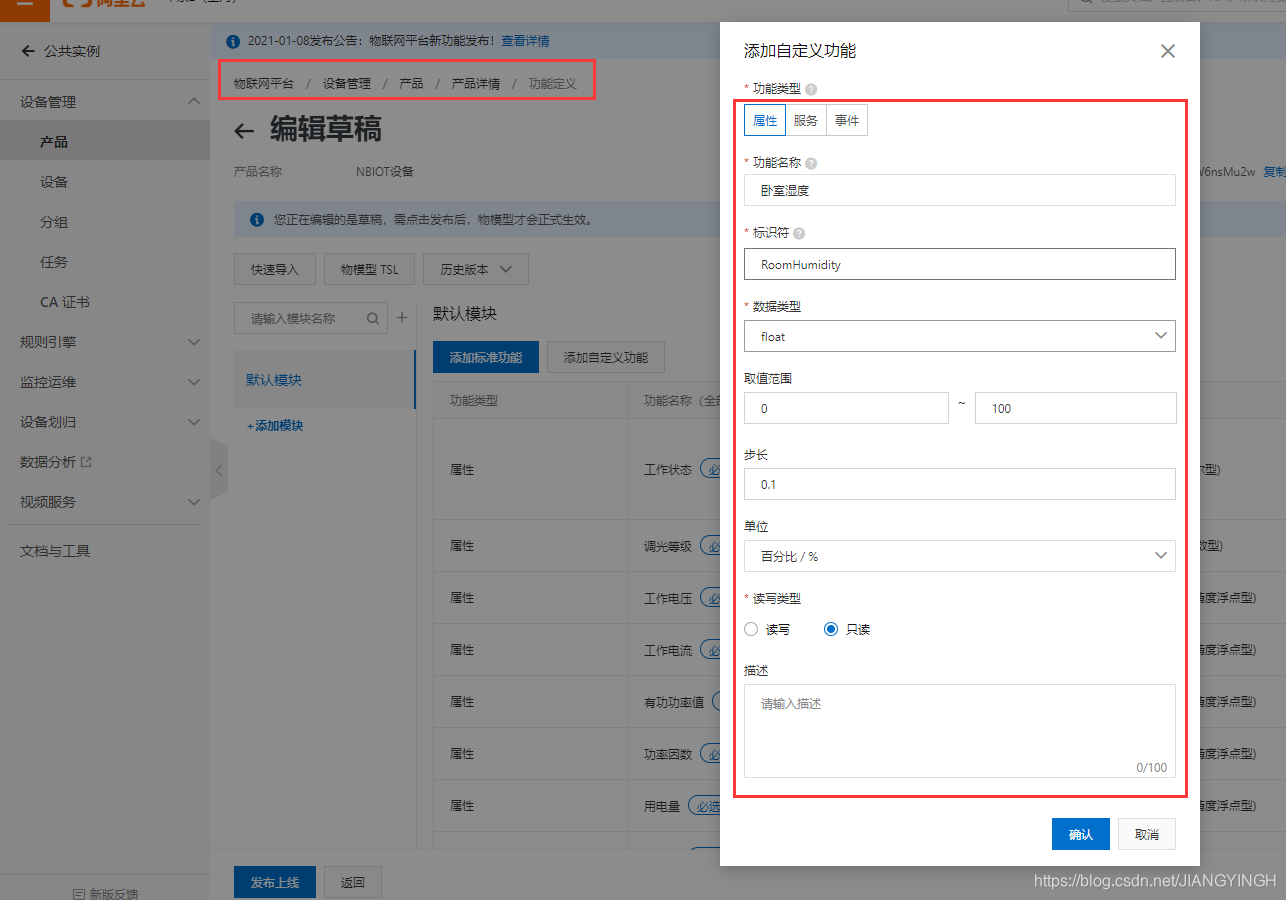Image resolution: width=1286 pixels, height=900 pixels.
Task: Click the help icon next to 功能类型
Action: (811, 89)
